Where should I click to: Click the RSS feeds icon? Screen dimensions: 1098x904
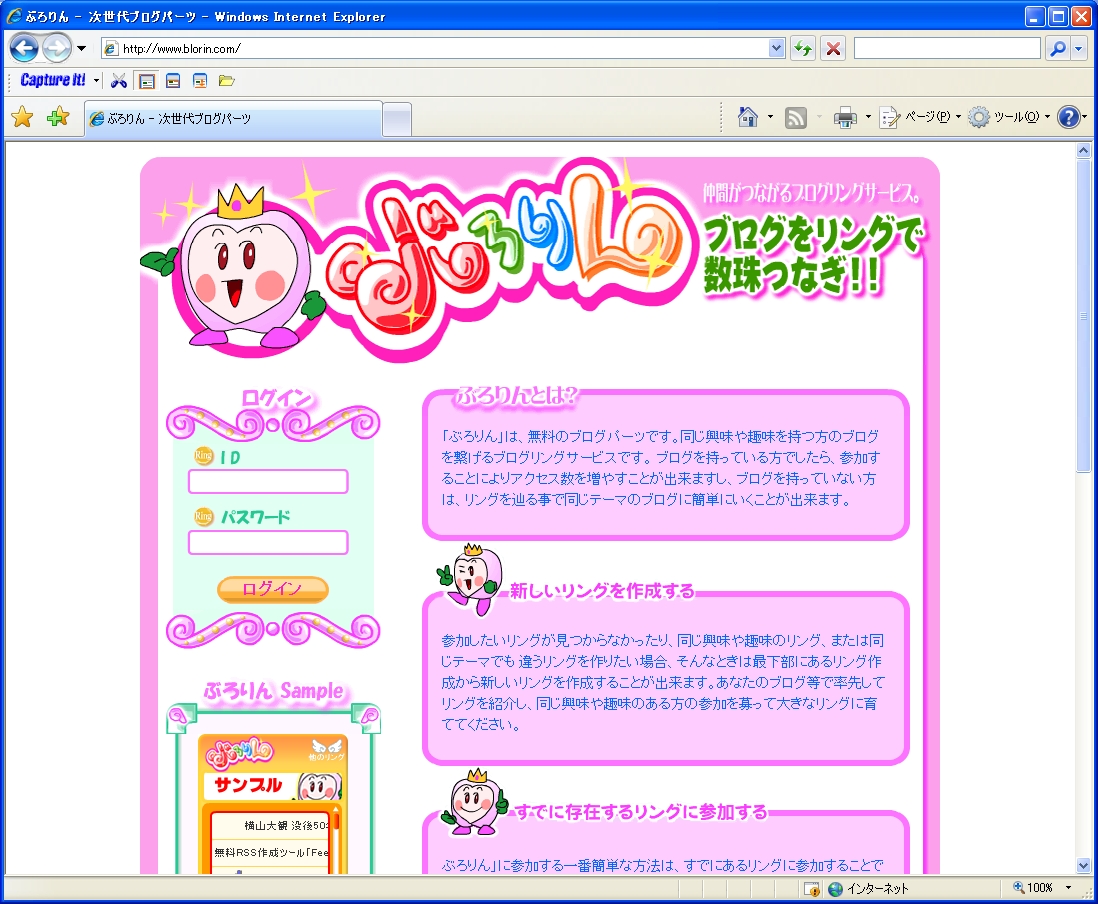click(795, 118)
